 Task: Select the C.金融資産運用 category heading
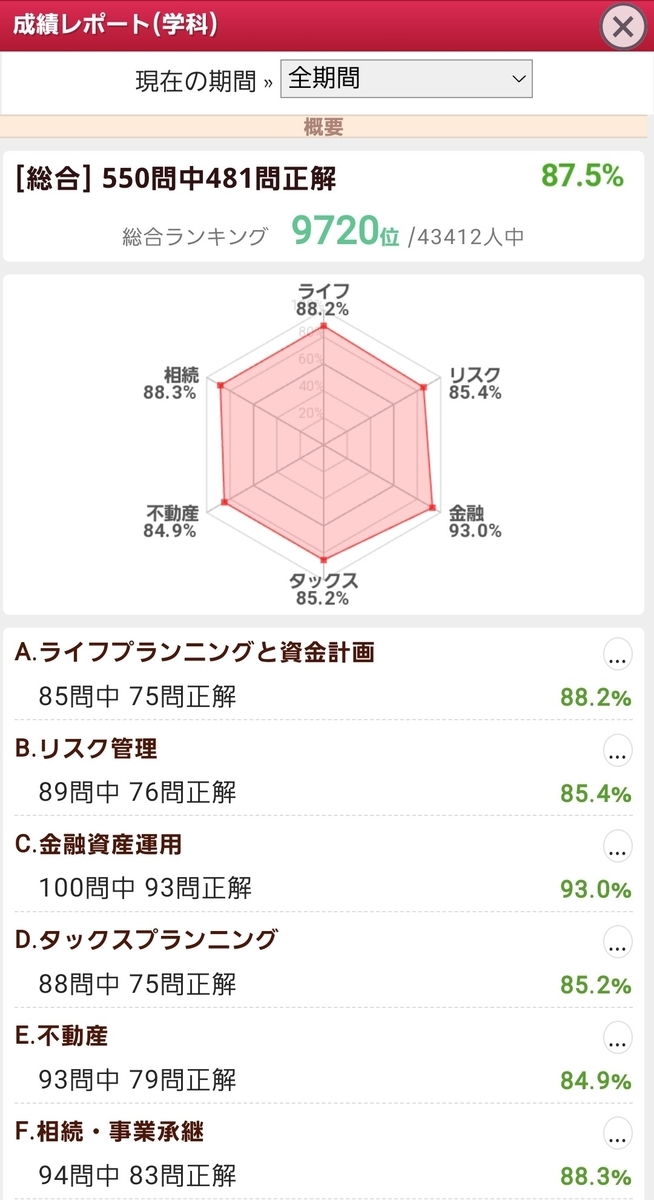(99, 844)
